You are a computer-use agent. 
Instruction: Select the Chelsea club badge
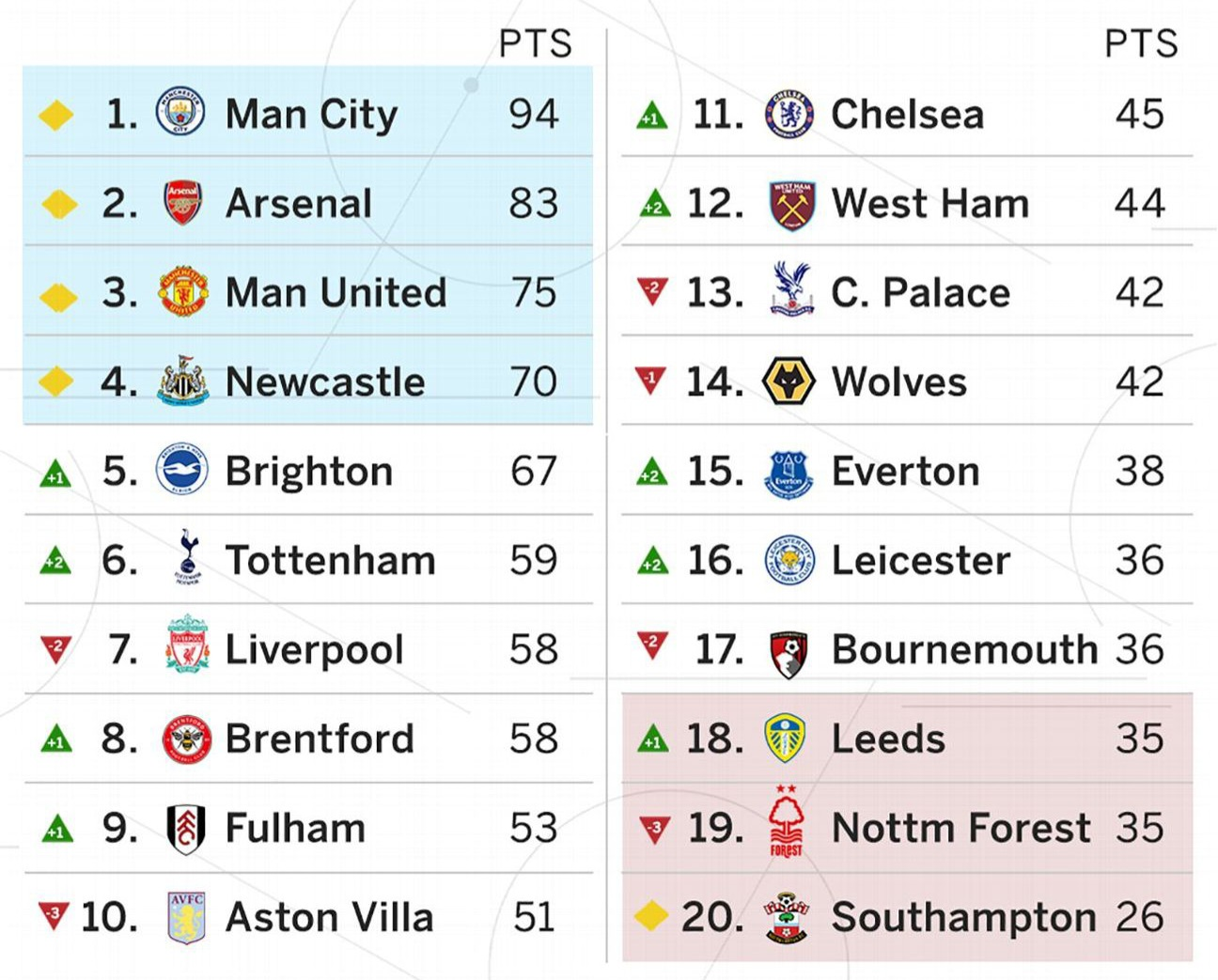coord(789,115)
